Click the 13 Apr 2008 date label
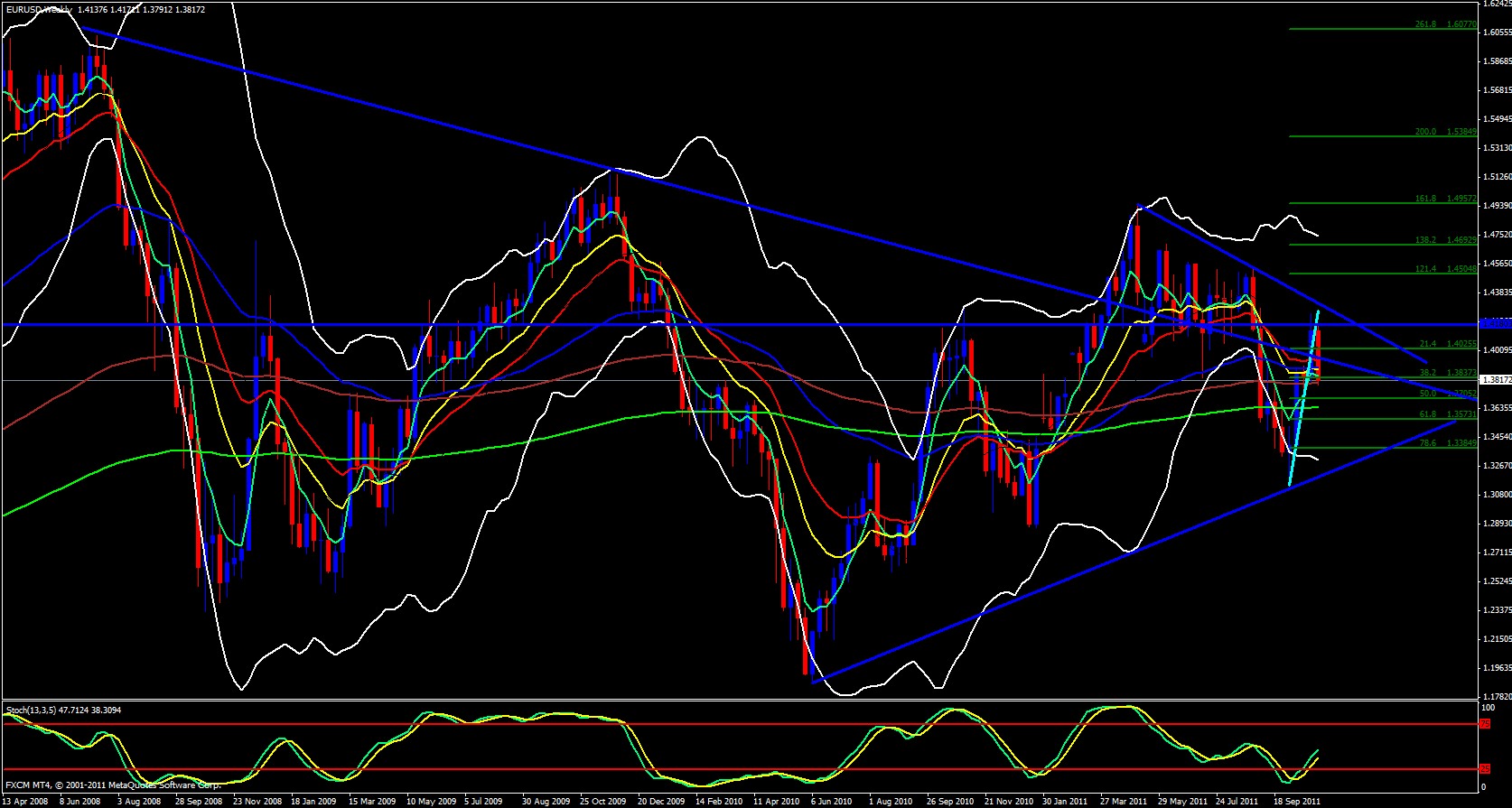The height and width of the screenshot is (808, 1512). [x=26, y=801]
